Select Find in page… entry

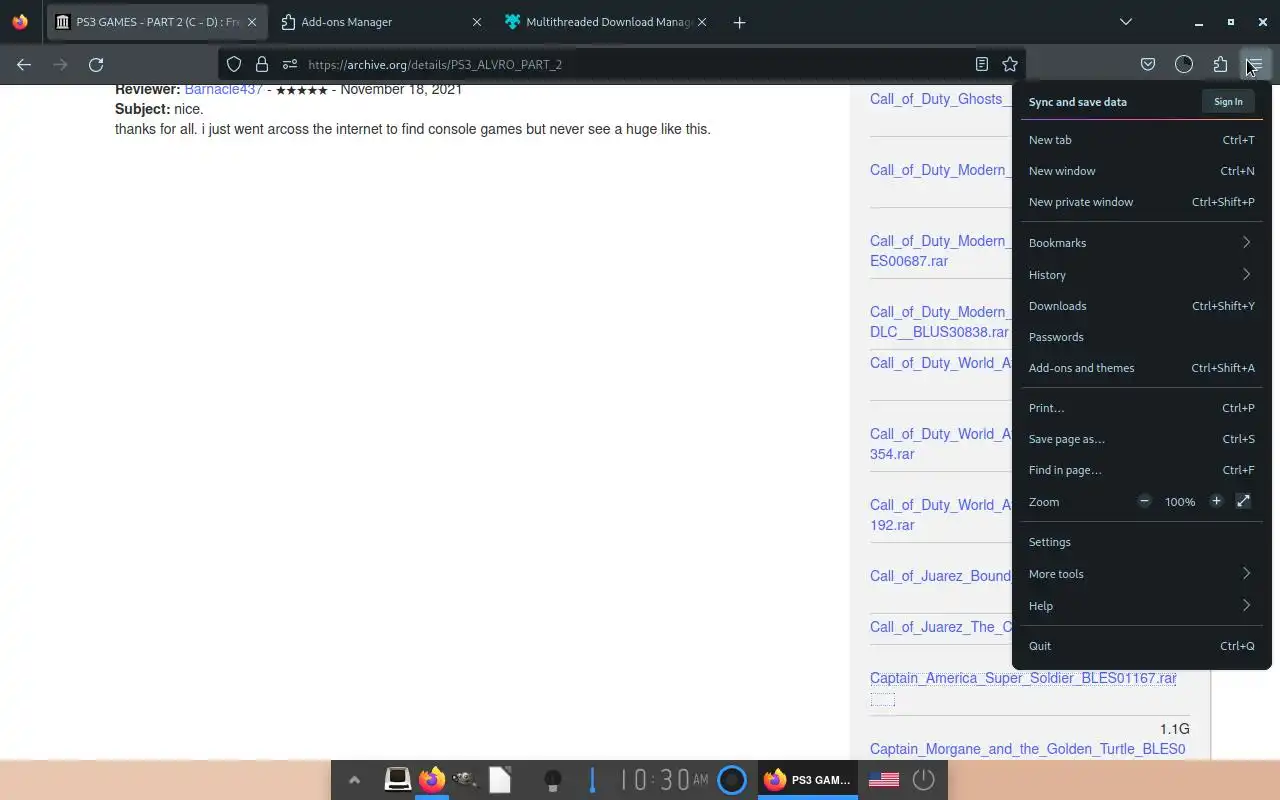pos(1141,470)
